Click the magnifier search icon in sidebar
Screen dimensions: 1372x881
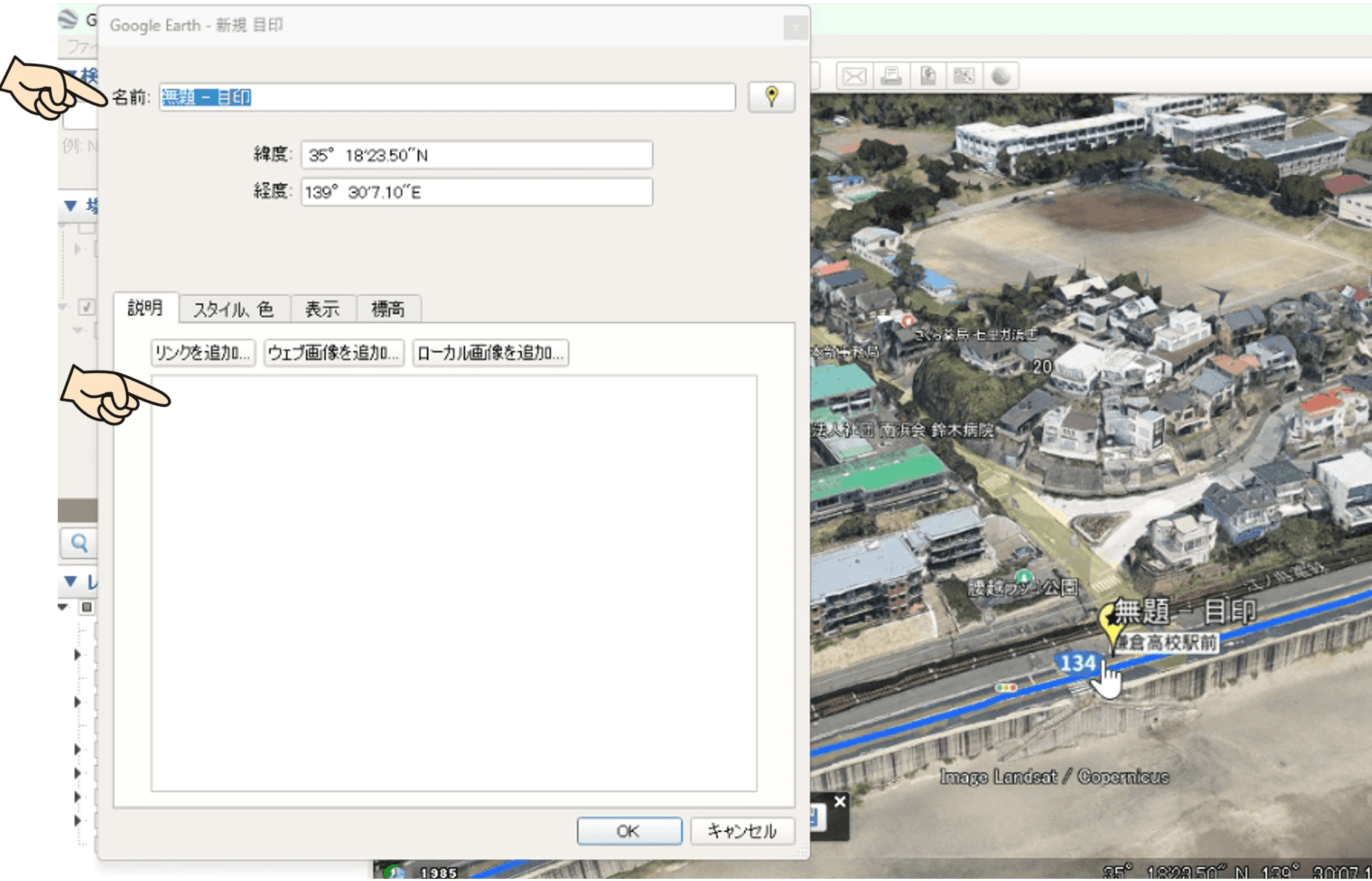(79, 543)
